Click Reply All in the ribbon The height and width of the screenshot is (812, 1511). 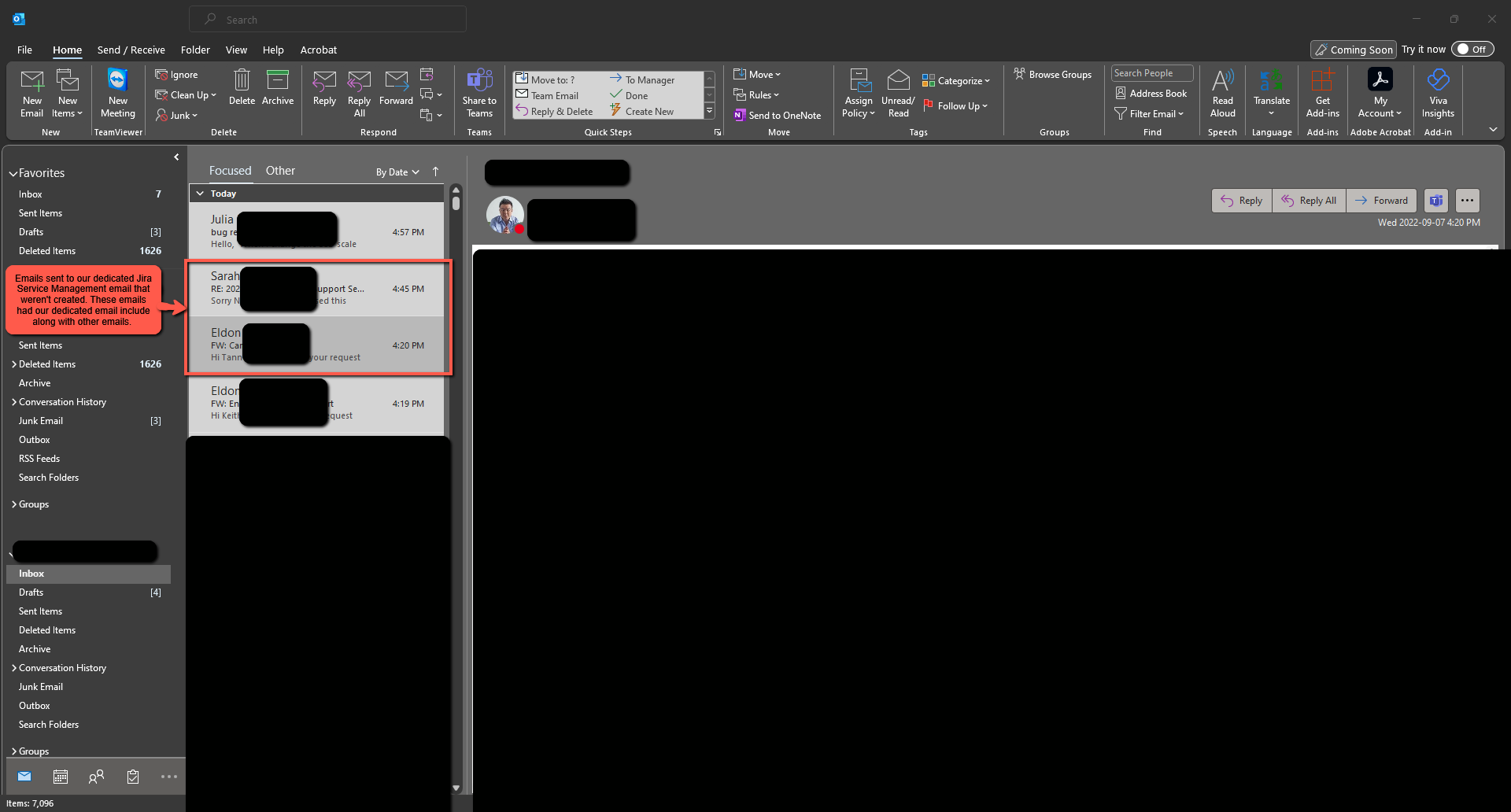(359, 93)
